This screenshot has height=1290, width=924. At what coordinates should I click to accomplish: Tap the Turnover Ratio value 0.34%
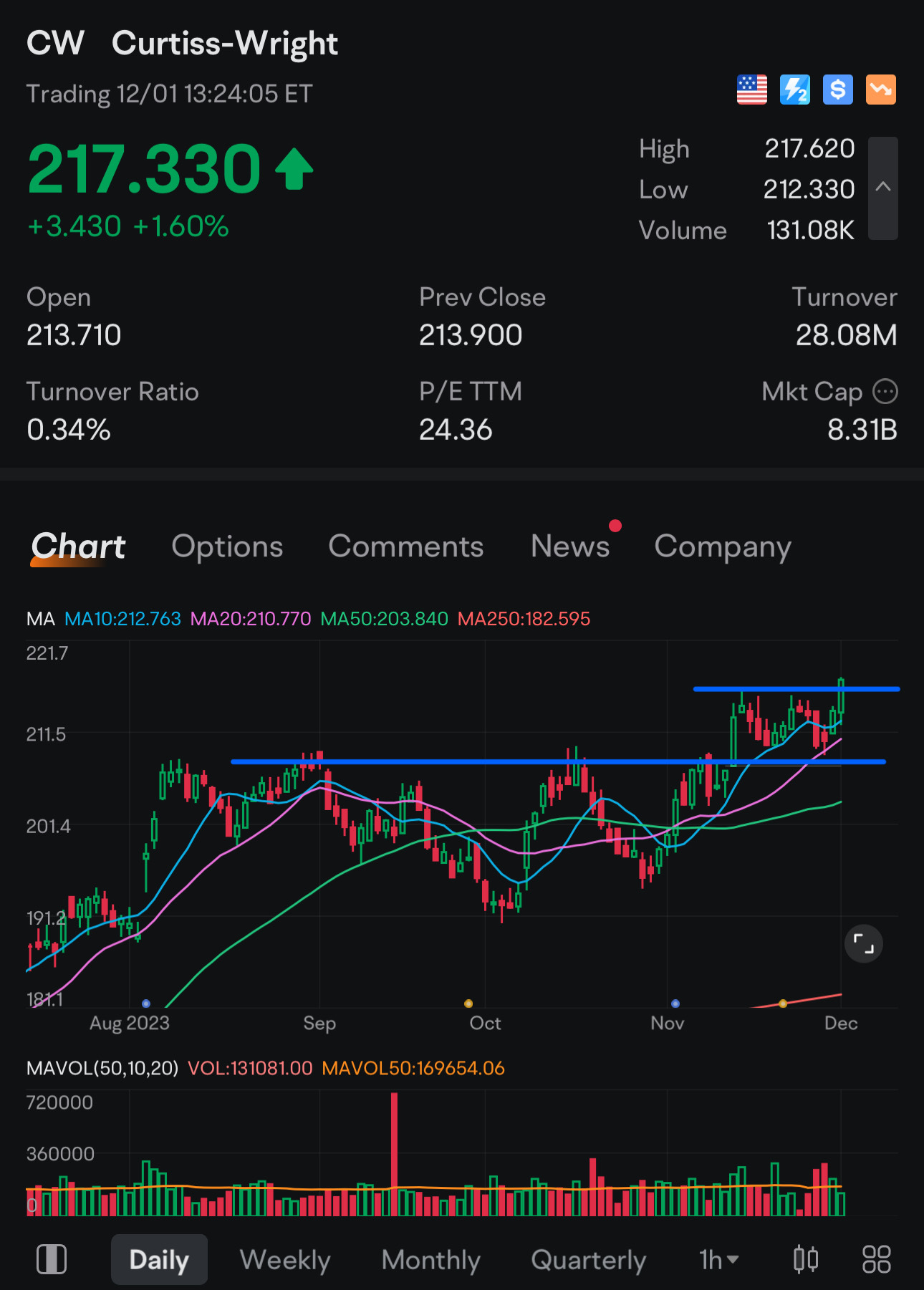tap(69, 430)
